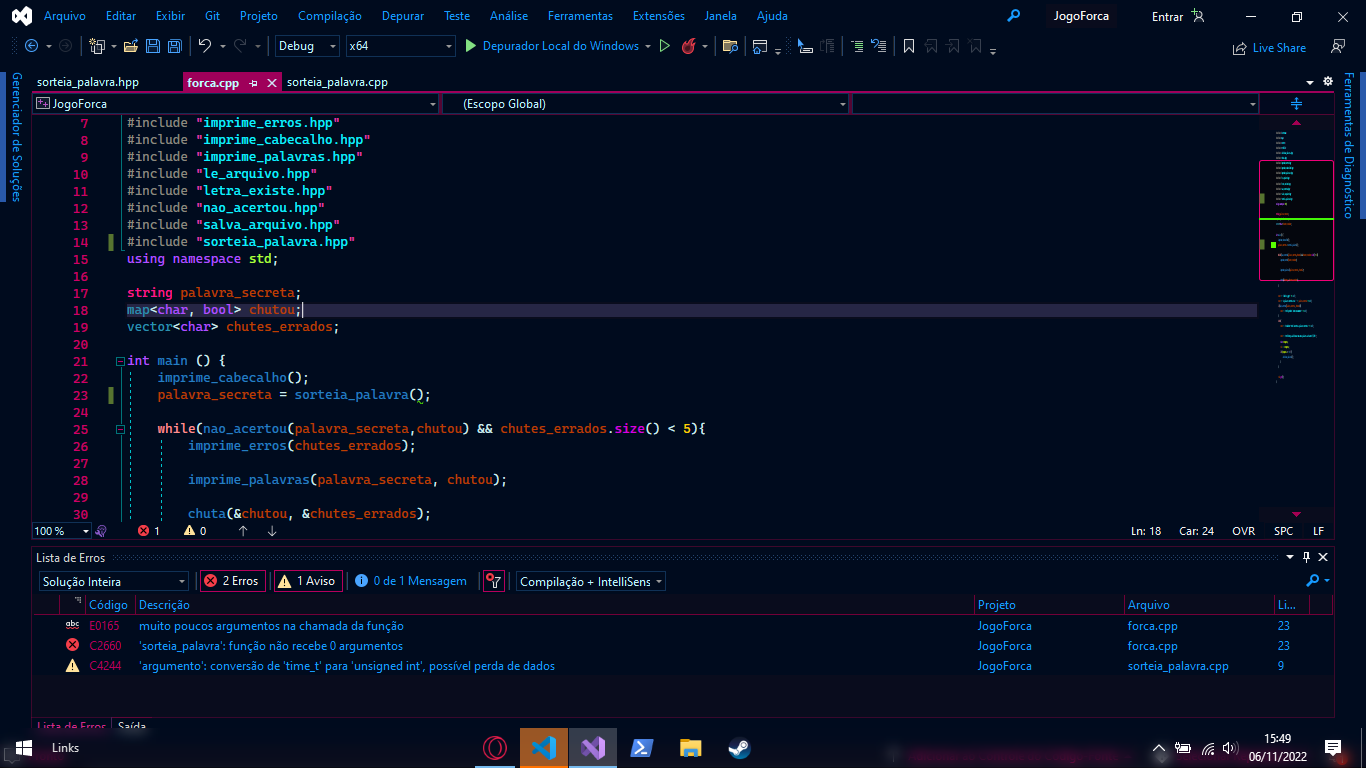Open the Ferramentas menu
Viewport: 1366px width, 768px height.
click(x=581, y=16)
